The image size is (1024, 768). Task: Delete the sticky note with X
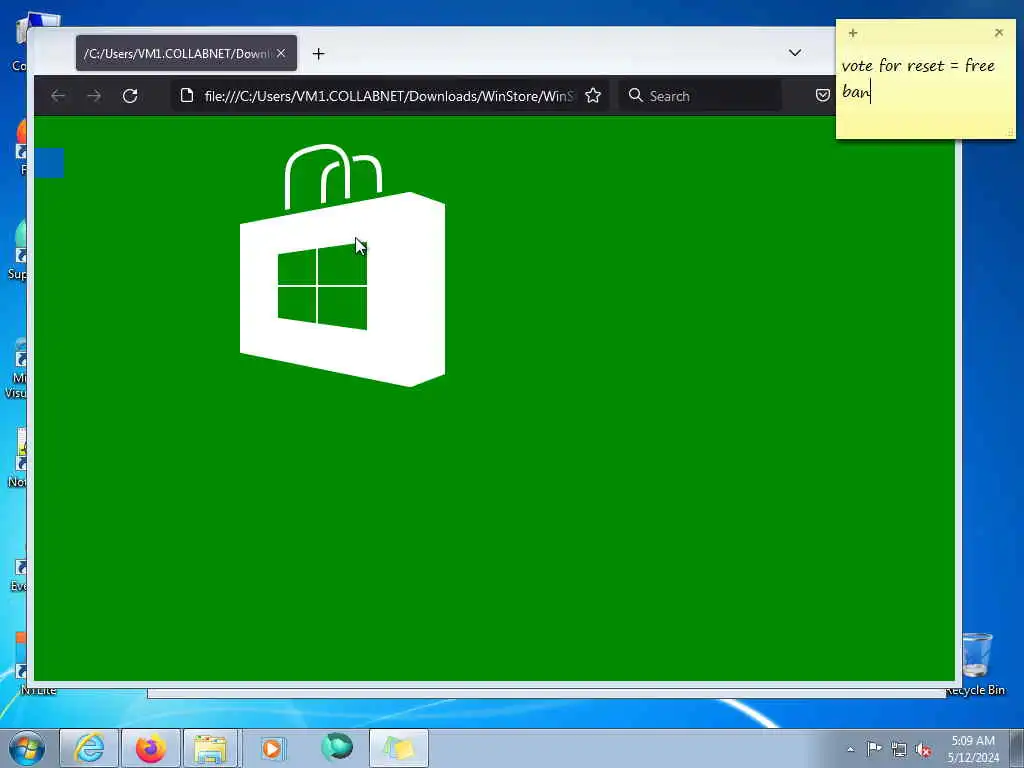pyautogui.click(x=999, y=33)
